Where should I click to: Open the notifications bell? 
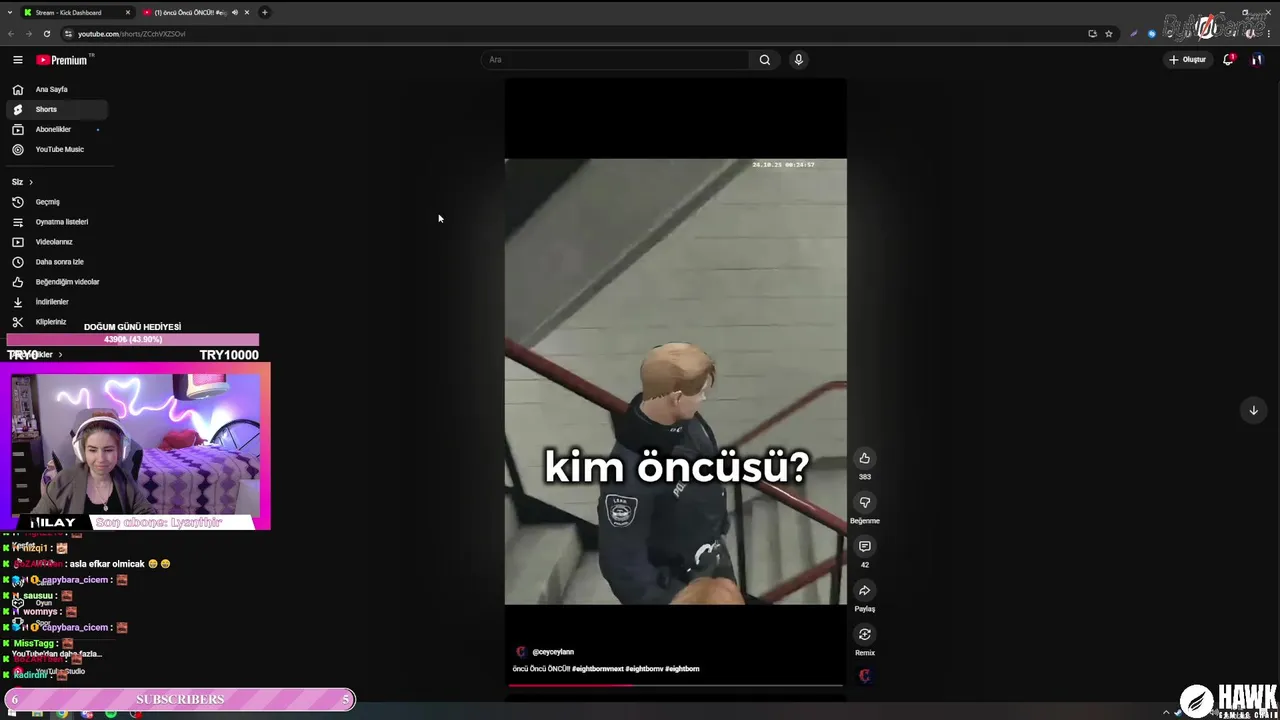click(1228, 60)
